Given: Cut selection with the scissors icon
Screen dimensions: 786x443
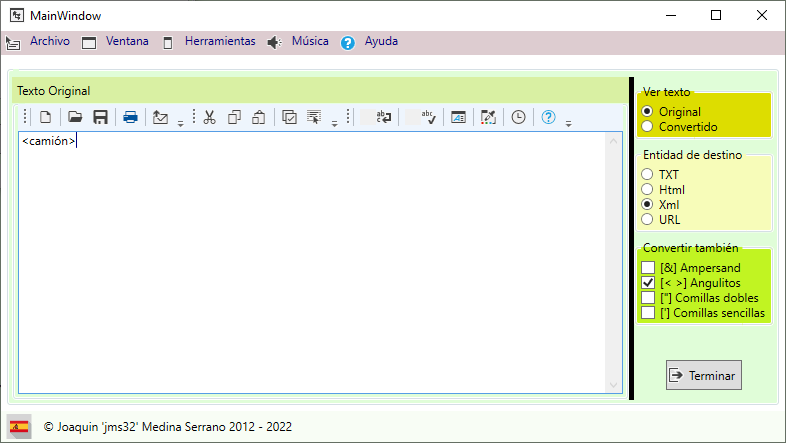Looking at the screenshot, I should point(209,117).
